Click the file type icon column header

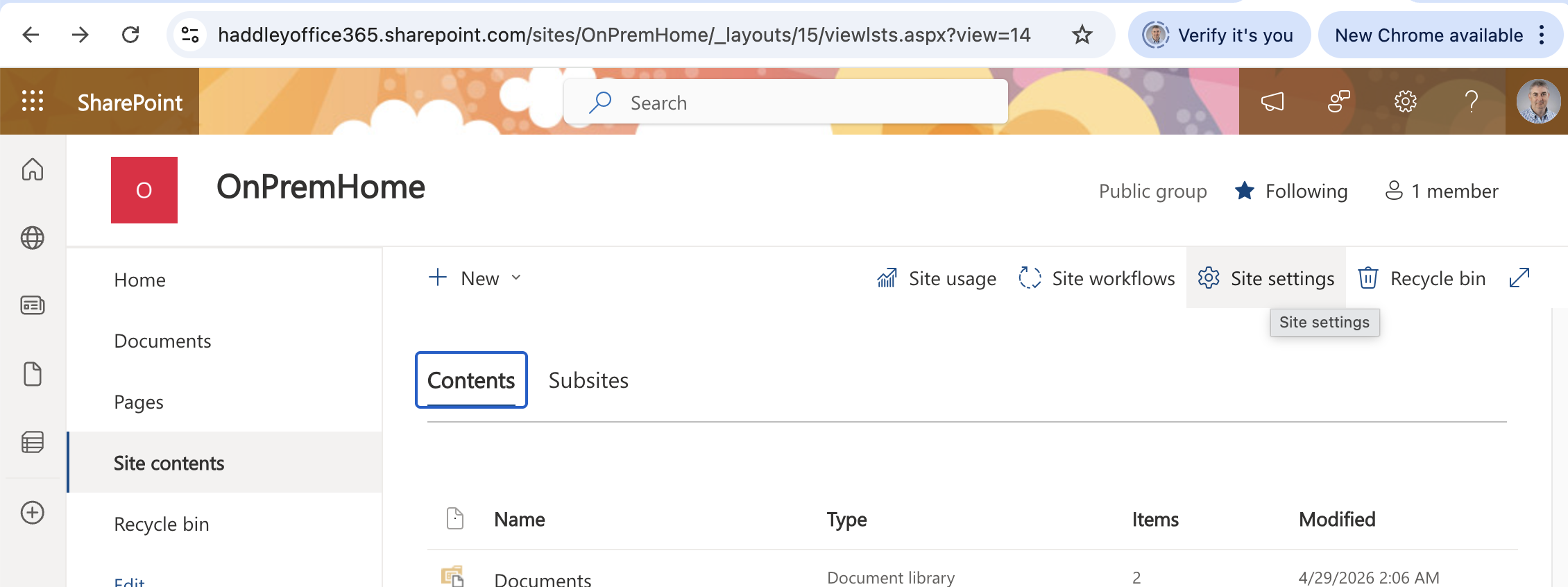pyautogui.click(x=455, y=518)
